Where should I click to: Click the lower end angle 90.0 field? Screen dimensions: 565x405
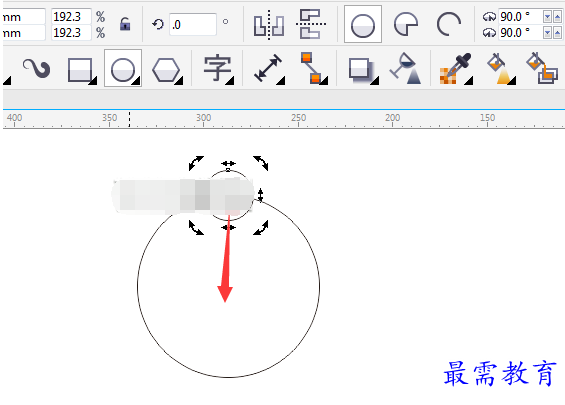[520, 33]
